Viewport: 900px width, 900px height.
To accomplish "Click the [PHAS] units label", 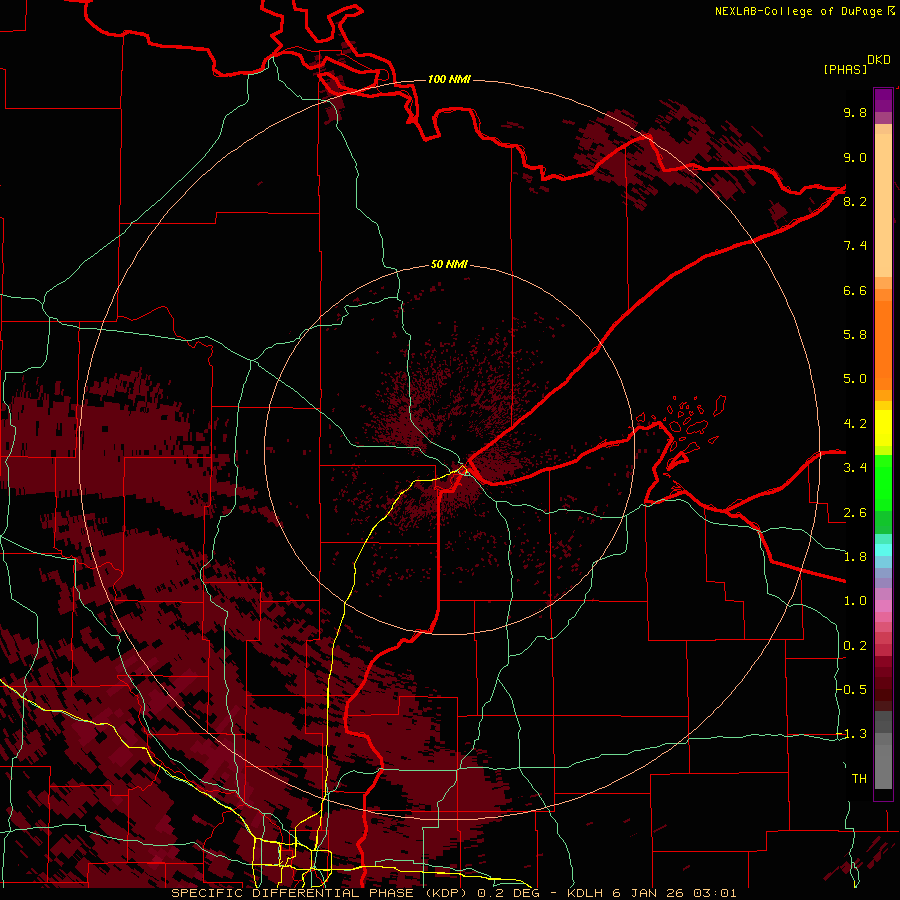I will (845, 69).
